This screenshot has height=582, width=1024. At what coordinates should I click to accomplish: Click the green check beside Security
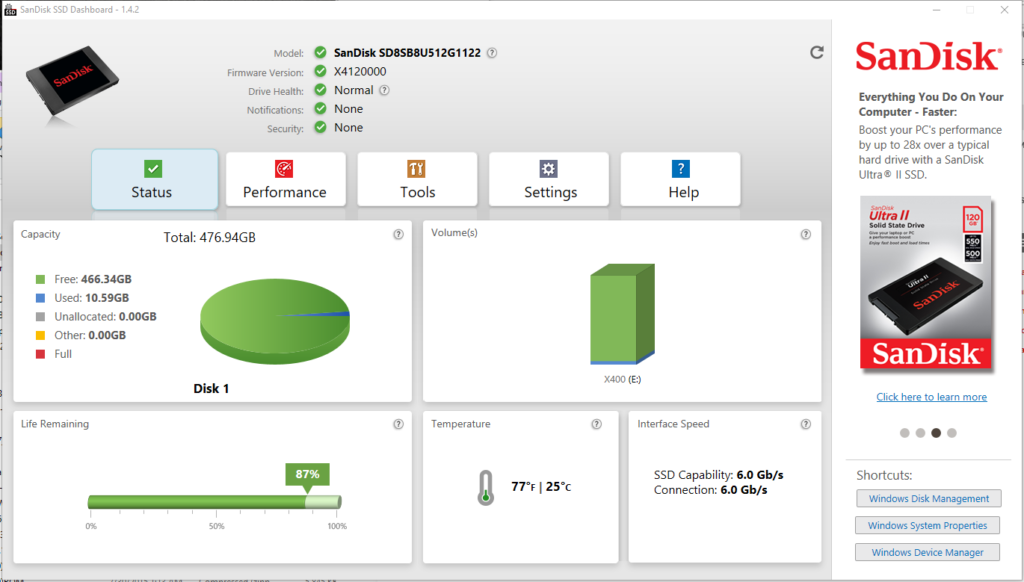[x=320, y=127]
